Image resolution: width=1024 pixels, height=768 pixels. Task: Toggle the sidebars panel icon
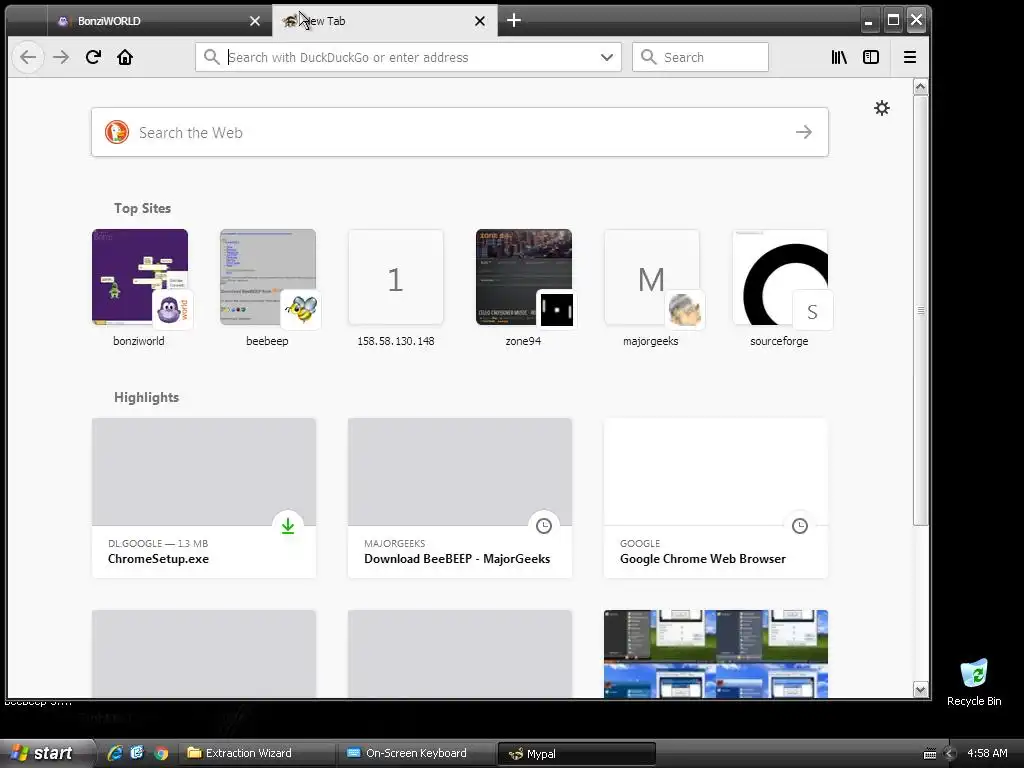tap(871, 57)
